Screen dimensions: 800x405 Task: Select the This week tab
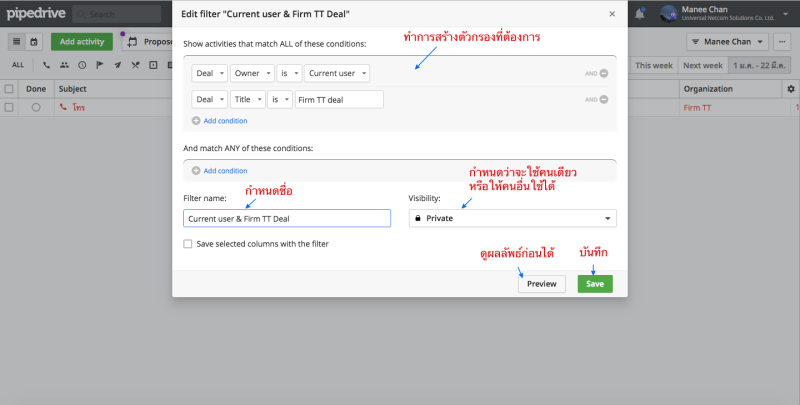coord(654,65)
